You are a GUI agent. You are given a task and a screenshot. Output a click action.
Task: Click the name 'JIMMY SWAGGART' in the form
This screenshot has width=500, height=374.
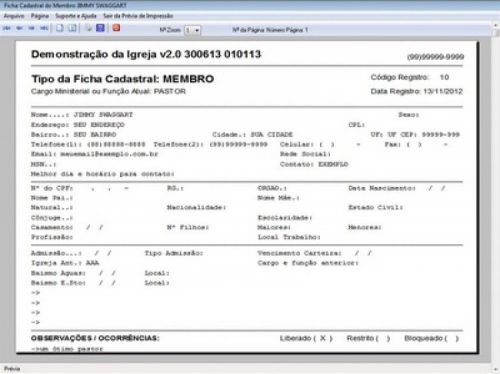pyautogui.click(x=103, y=115)
